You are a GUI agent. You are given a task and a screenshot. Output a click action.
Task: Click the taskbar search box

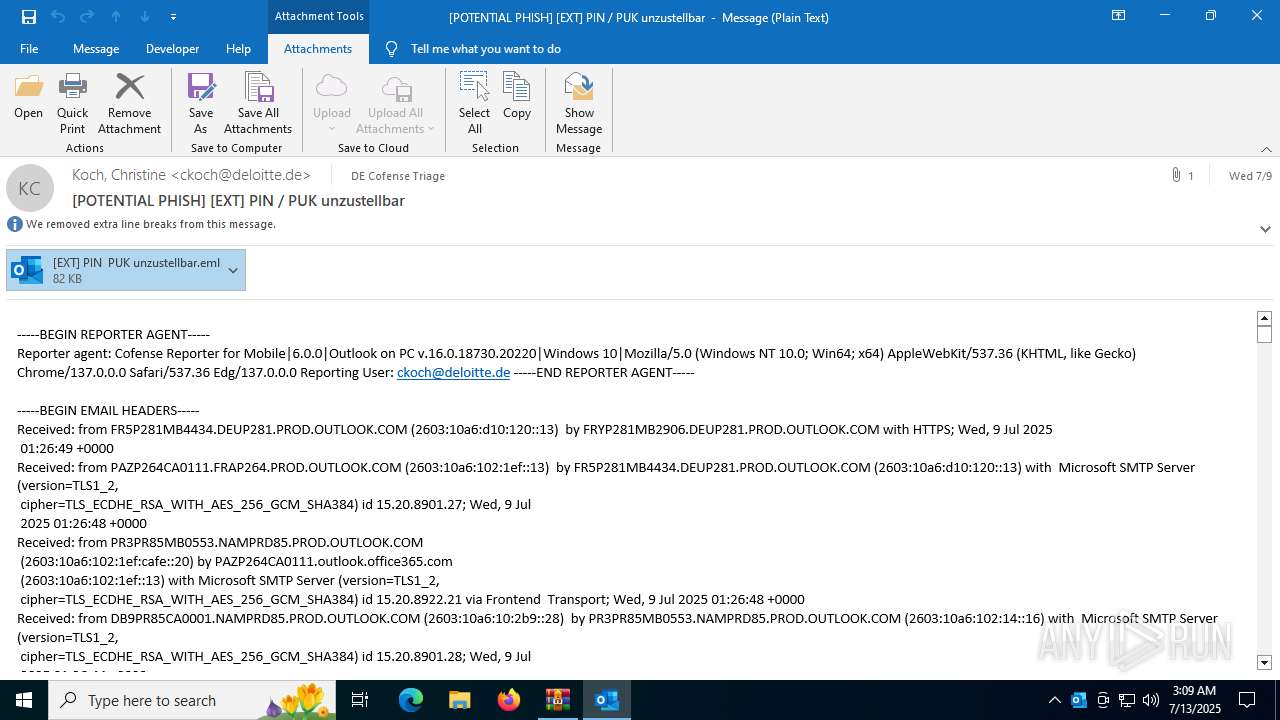pos(192,700)
